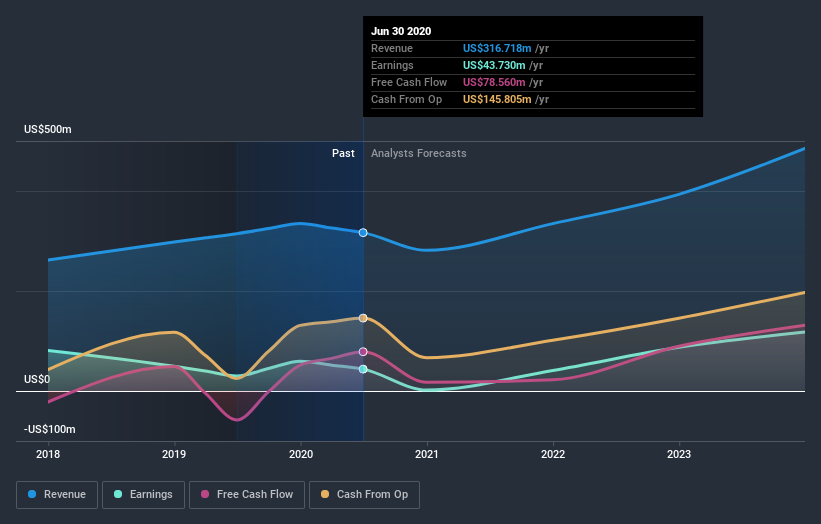This screenshot has height=524, width=821.
Task: Click the 2020 x-axis label
Action: pyautogui.click(x=301, y=454)
